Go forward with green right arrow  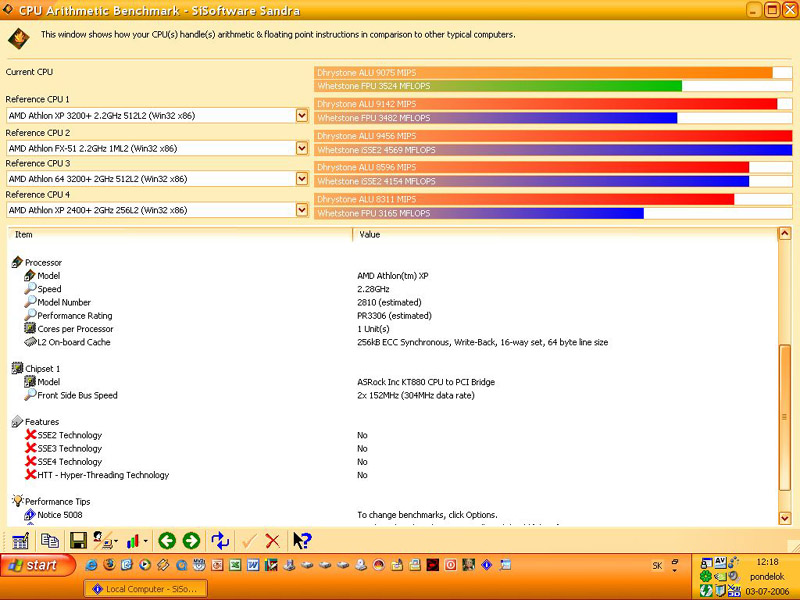click(191, 540)
